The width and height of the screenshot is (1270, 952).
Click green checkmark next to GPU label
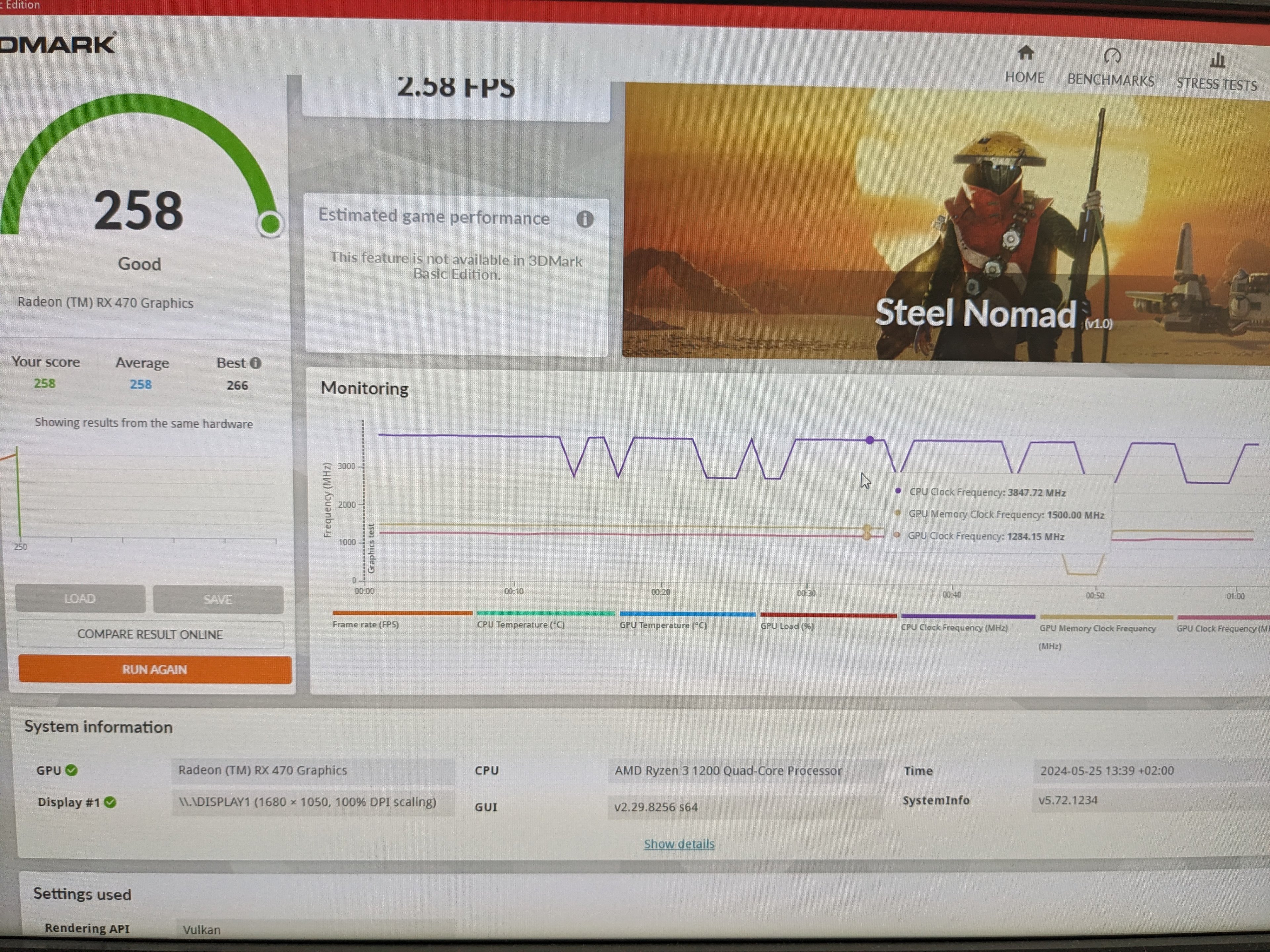72,770
